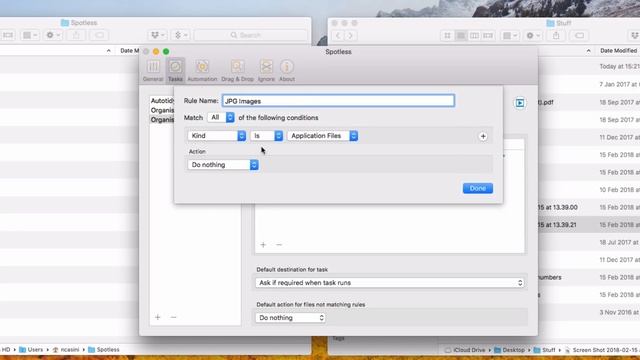The height and width of the screenshot is (360, 640).
Task: Switch Stuff window to cover flow view
Action: pyautogui.click(x=488, y=36)
